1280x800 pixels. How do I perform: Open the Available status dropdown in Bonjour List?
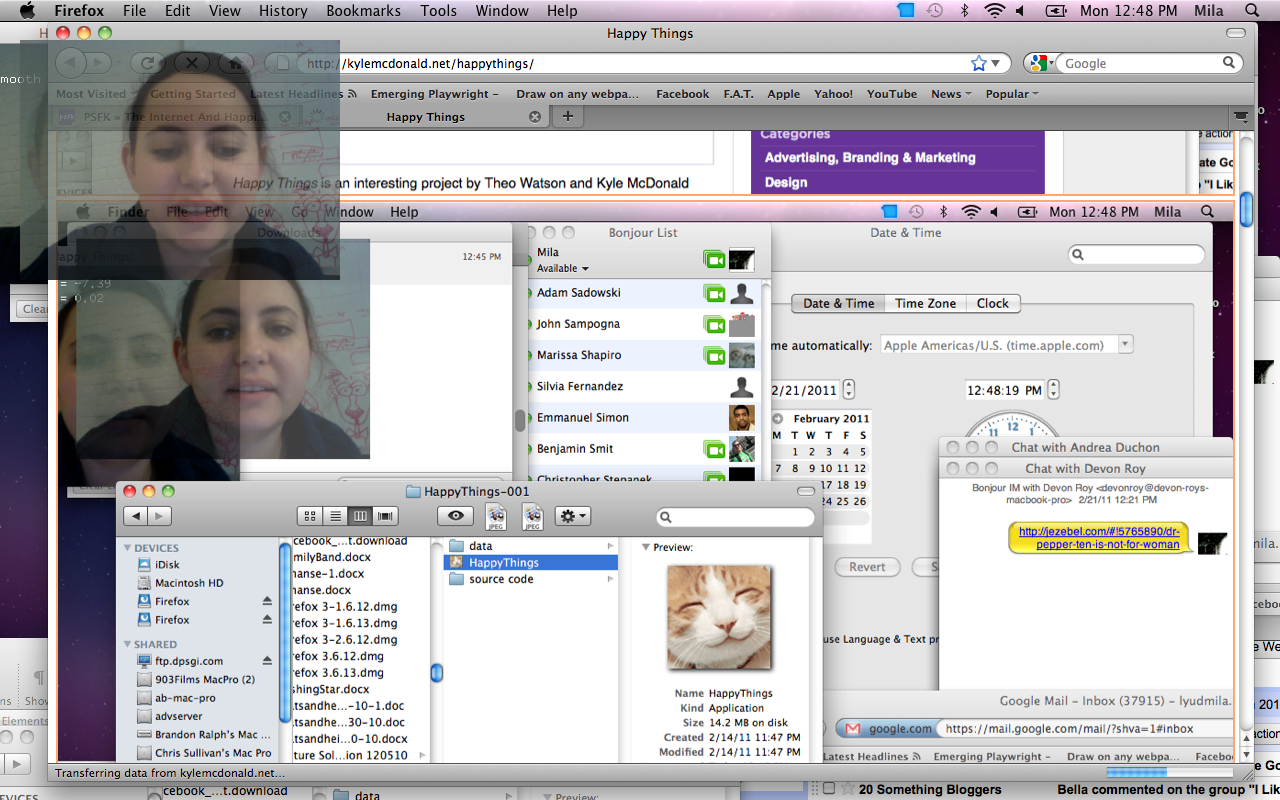(x=563, y=268)
